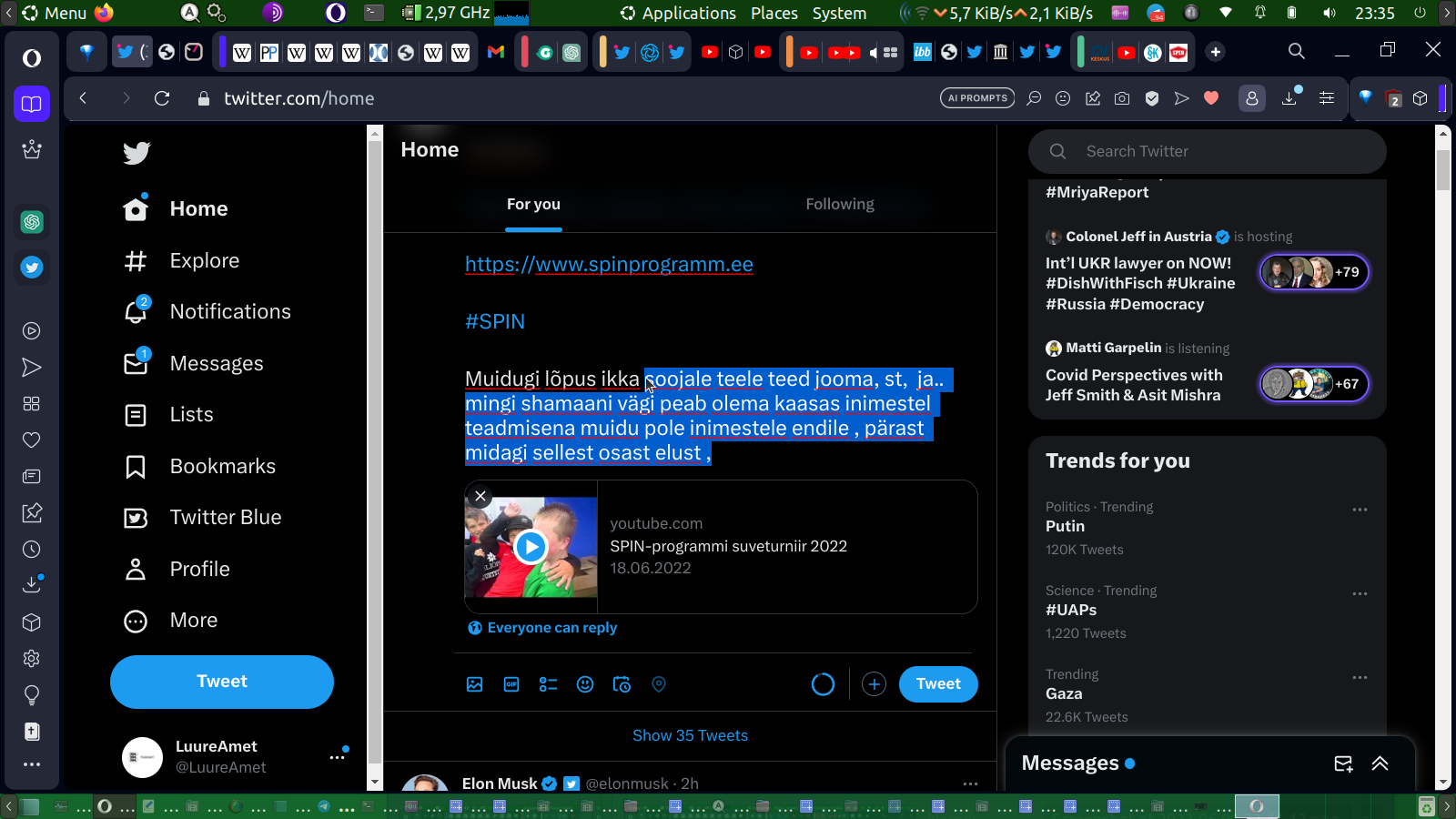
Task: Open ChatGPT in Opera sidebar
Action: (32, 222)
